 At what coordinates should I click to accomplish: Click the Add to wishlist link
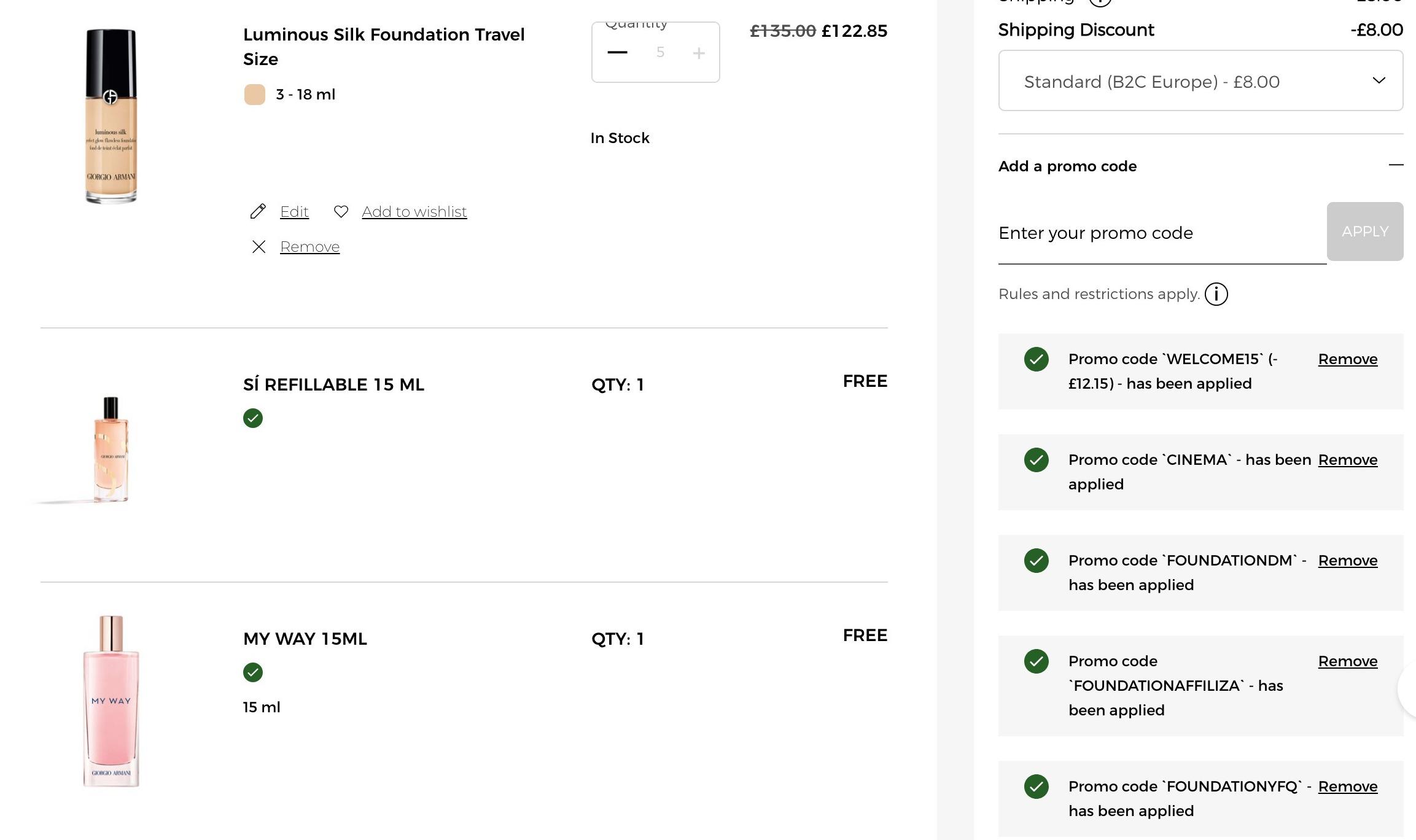pyautogui.click(x=414, y=212)
